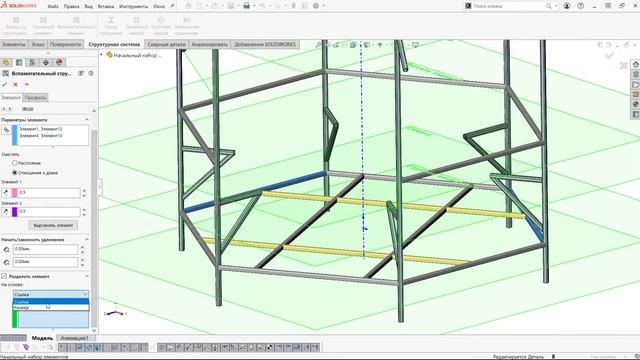Open the help question mark icon
The height and width of the screenshot is (360, 640).
580,6
